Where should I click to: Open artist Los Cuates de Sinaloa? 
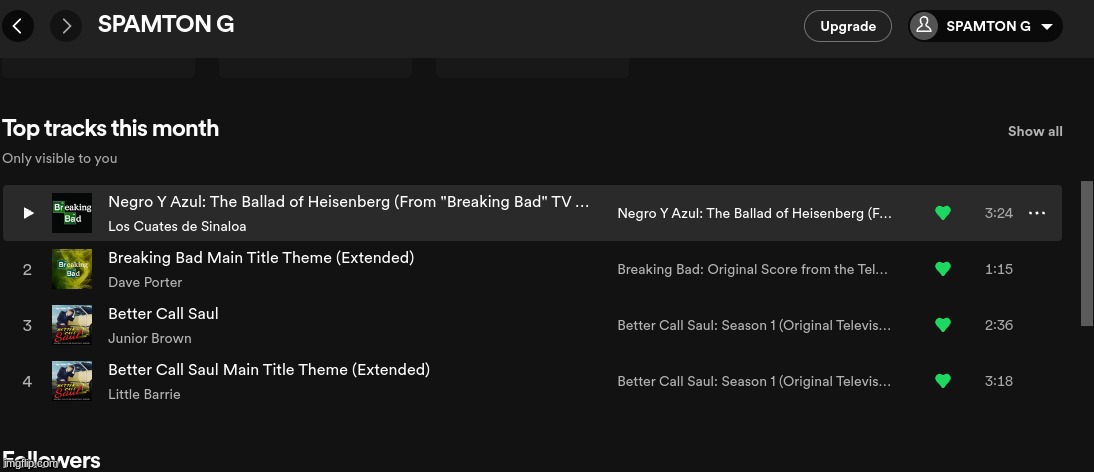pyautogui.click(x=177, y=226)
